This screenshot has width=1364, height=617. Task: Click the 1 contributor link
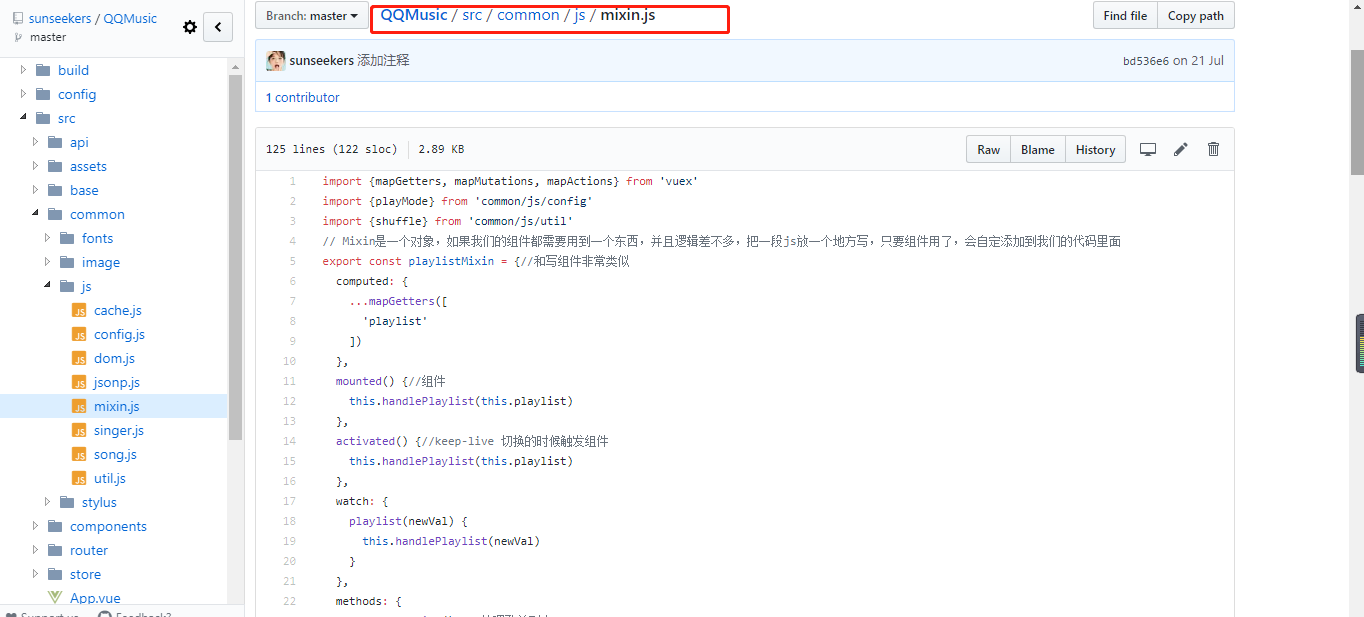point(302,97)
